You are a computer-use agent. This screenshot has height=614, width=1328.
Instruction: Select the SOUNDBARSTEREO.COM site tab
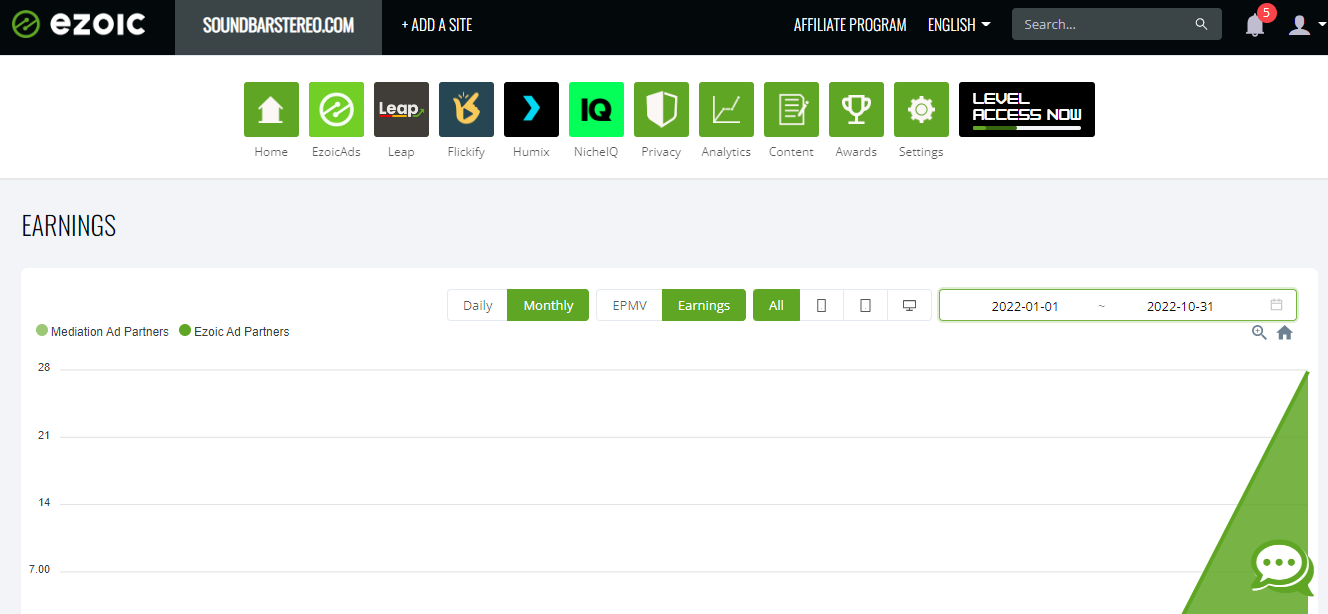(278, 27)
